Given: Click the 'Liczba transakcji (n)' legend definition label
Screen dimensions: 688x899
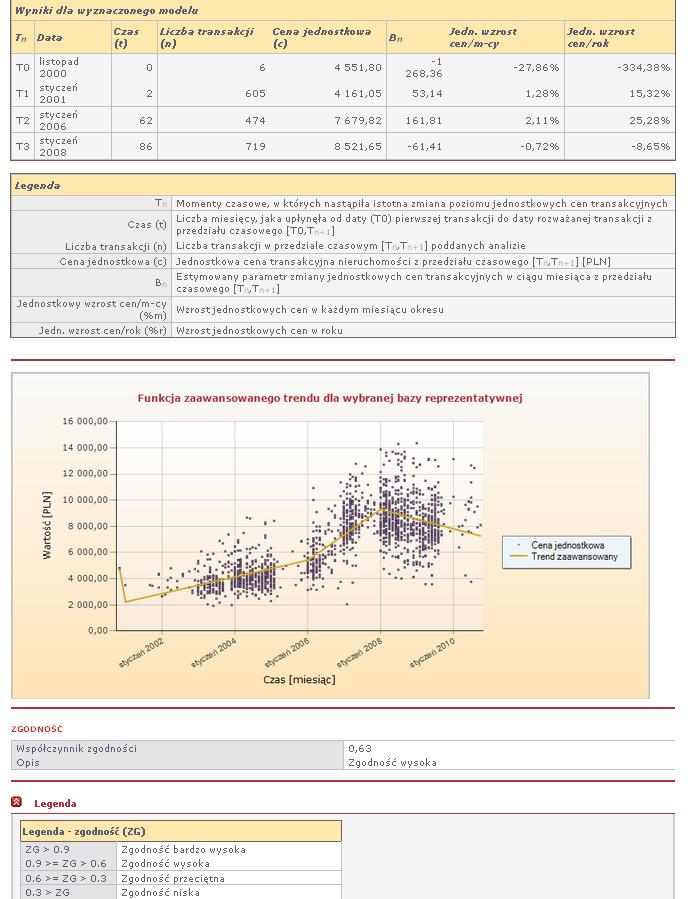Looking at the screenshot, I should (x=116, y=246).
